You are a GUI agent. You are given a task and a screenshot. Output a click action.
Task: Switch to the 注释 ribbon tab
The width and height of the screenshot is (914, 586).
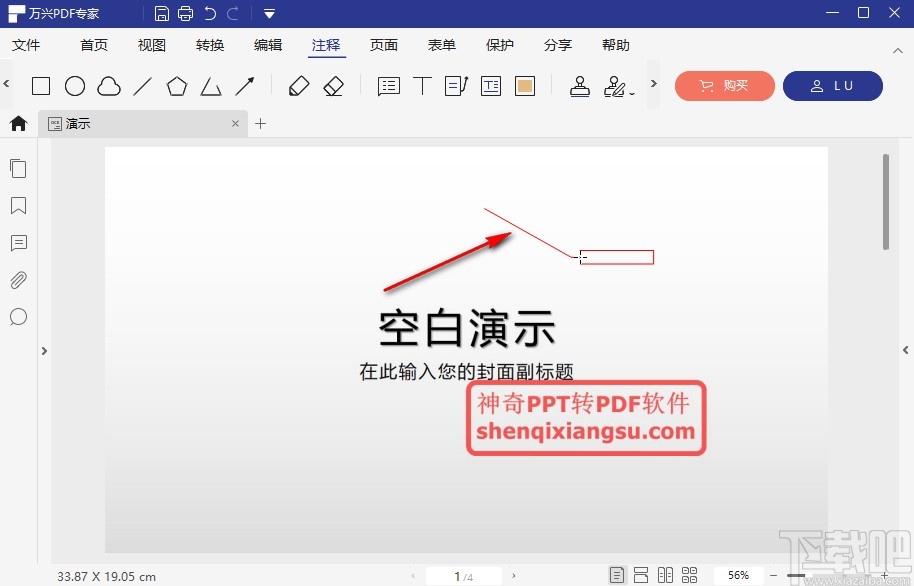[x=325, y=45]
